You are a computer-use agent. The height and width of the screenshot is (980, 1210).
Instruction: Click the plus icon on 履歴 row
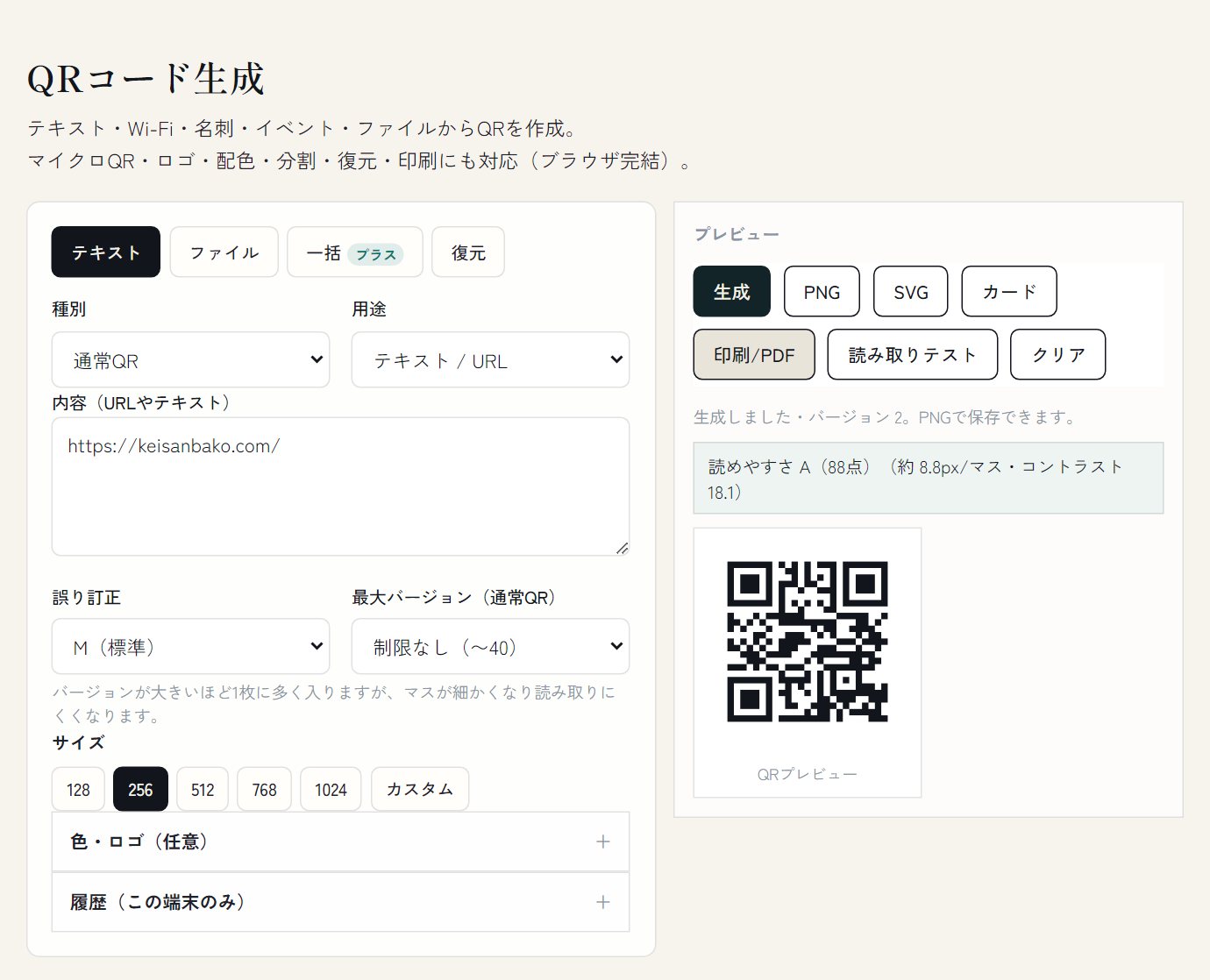tap(603, 902)
